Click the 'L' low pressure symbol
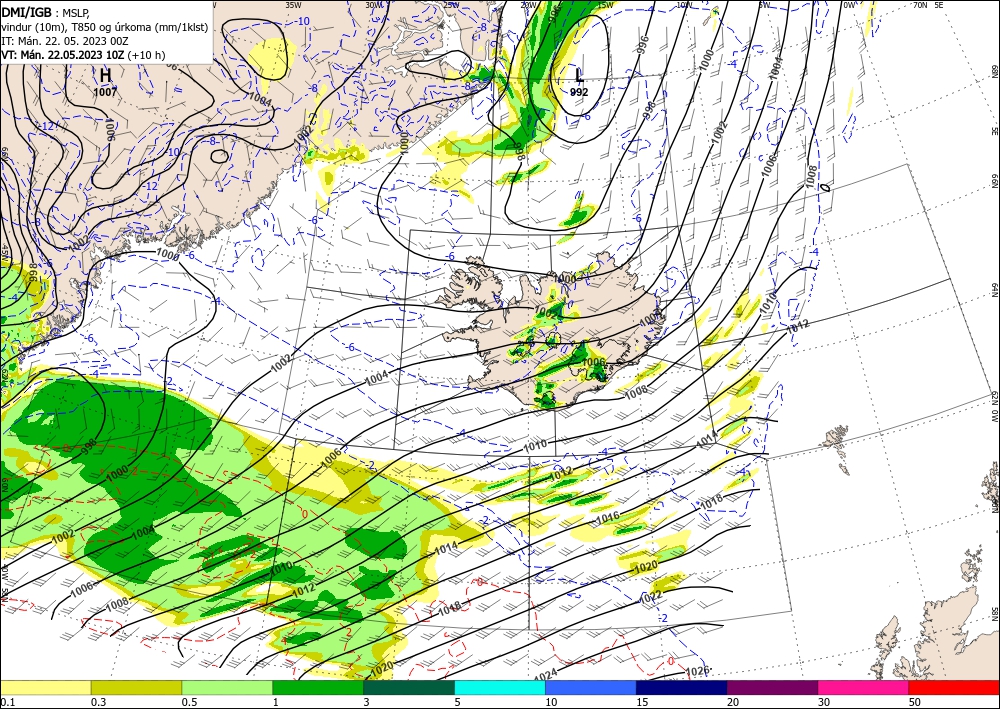This screenshot has width=1000, height=709. 578,75
